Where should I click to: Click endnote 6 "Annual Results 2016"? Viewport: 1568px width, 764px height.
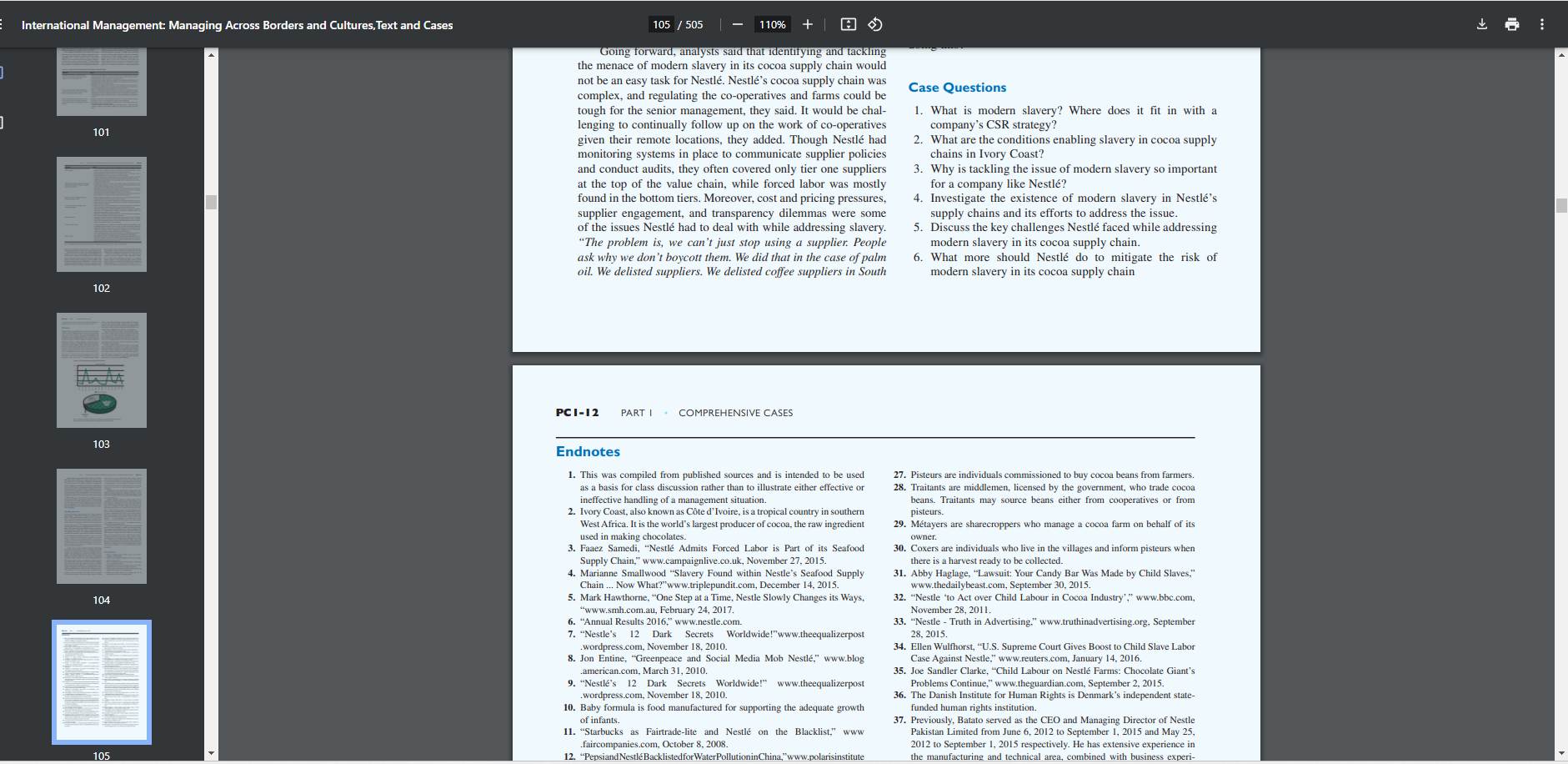click(x=654, y=621)
